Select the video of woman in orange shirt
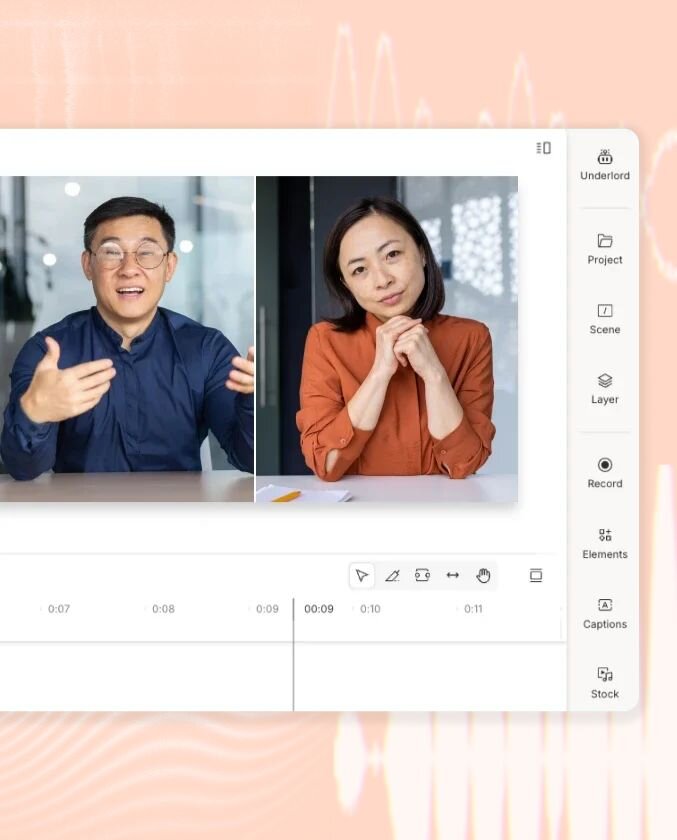Viewport: 677px width, 840px height. (387, 338)
